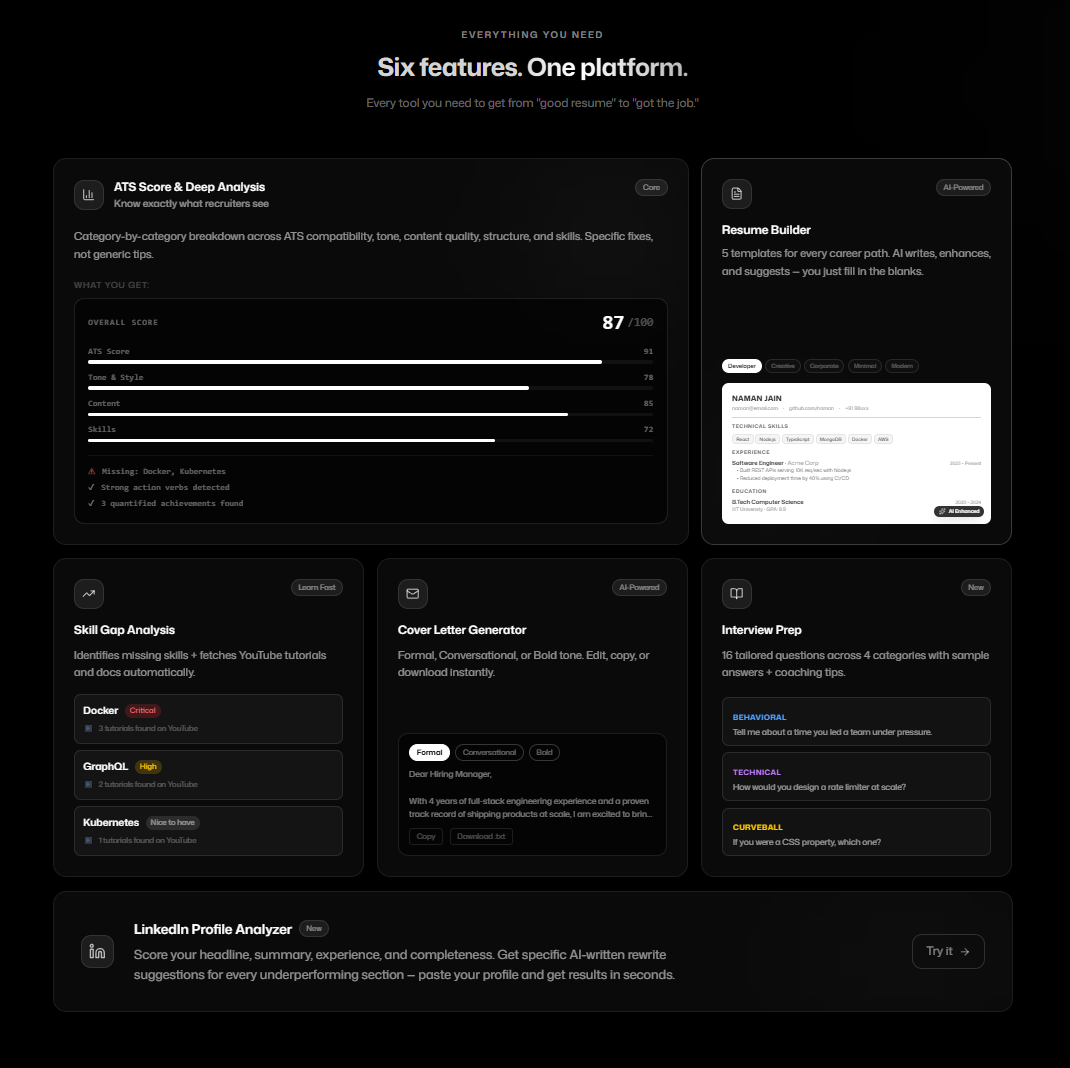
Task: Click the AI-Powered badge on Cover Letter card
Action: click(x=639, y=588)
